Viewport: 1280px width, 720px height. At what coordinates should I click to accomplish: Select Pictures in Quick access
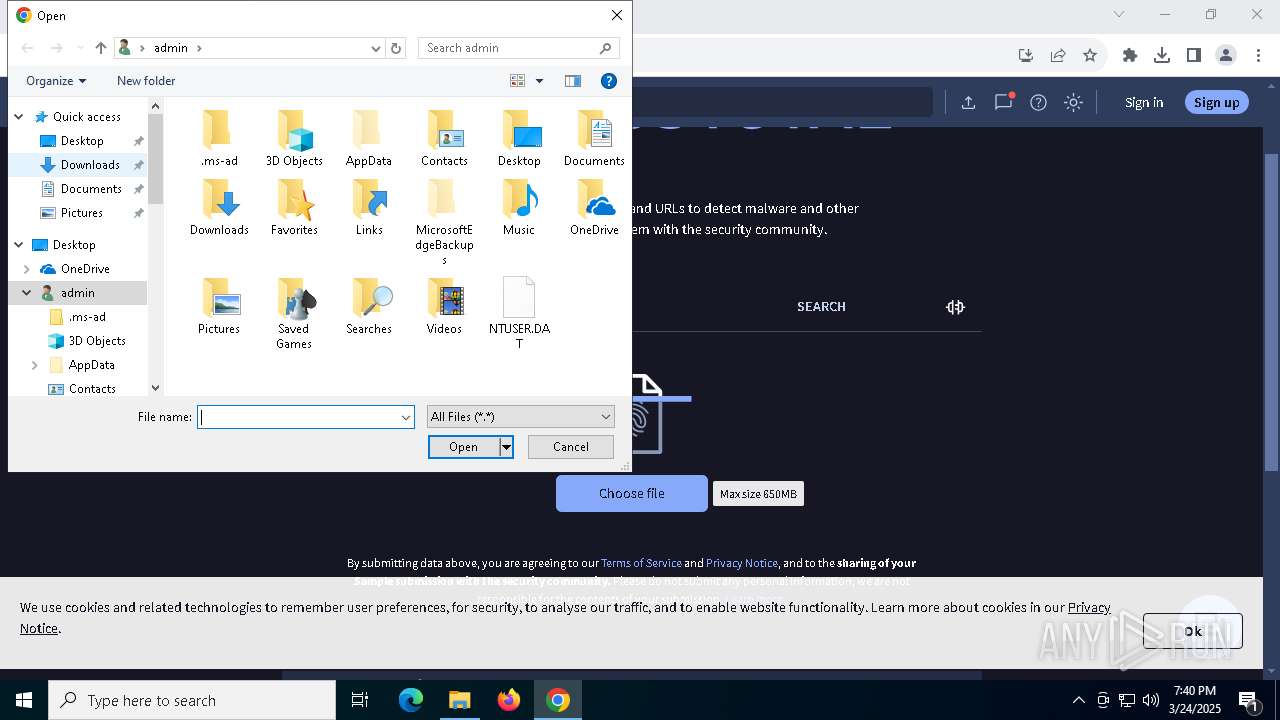(81, 213)
